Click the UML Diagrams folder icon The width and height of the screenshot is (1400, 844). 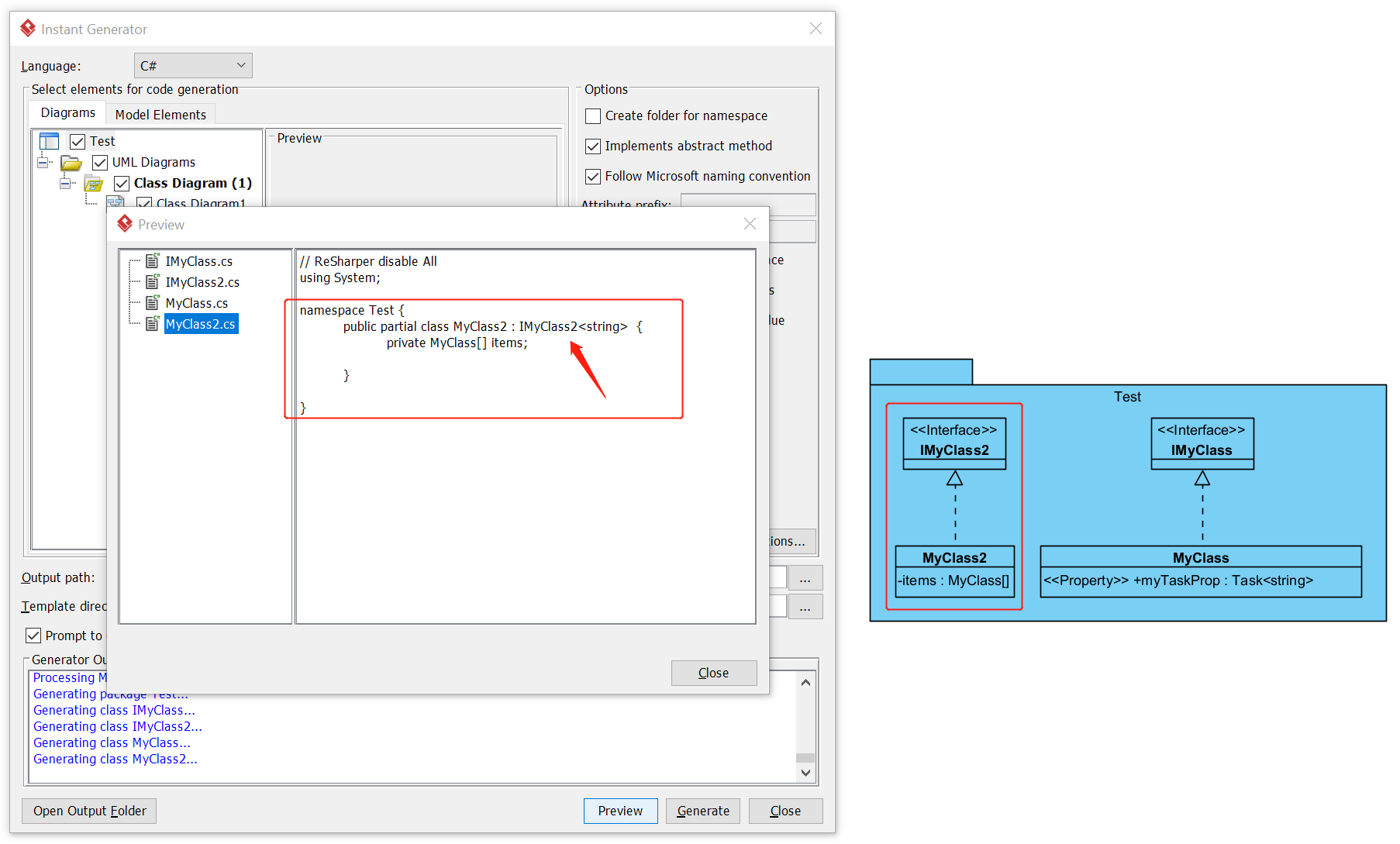point(71,162)
